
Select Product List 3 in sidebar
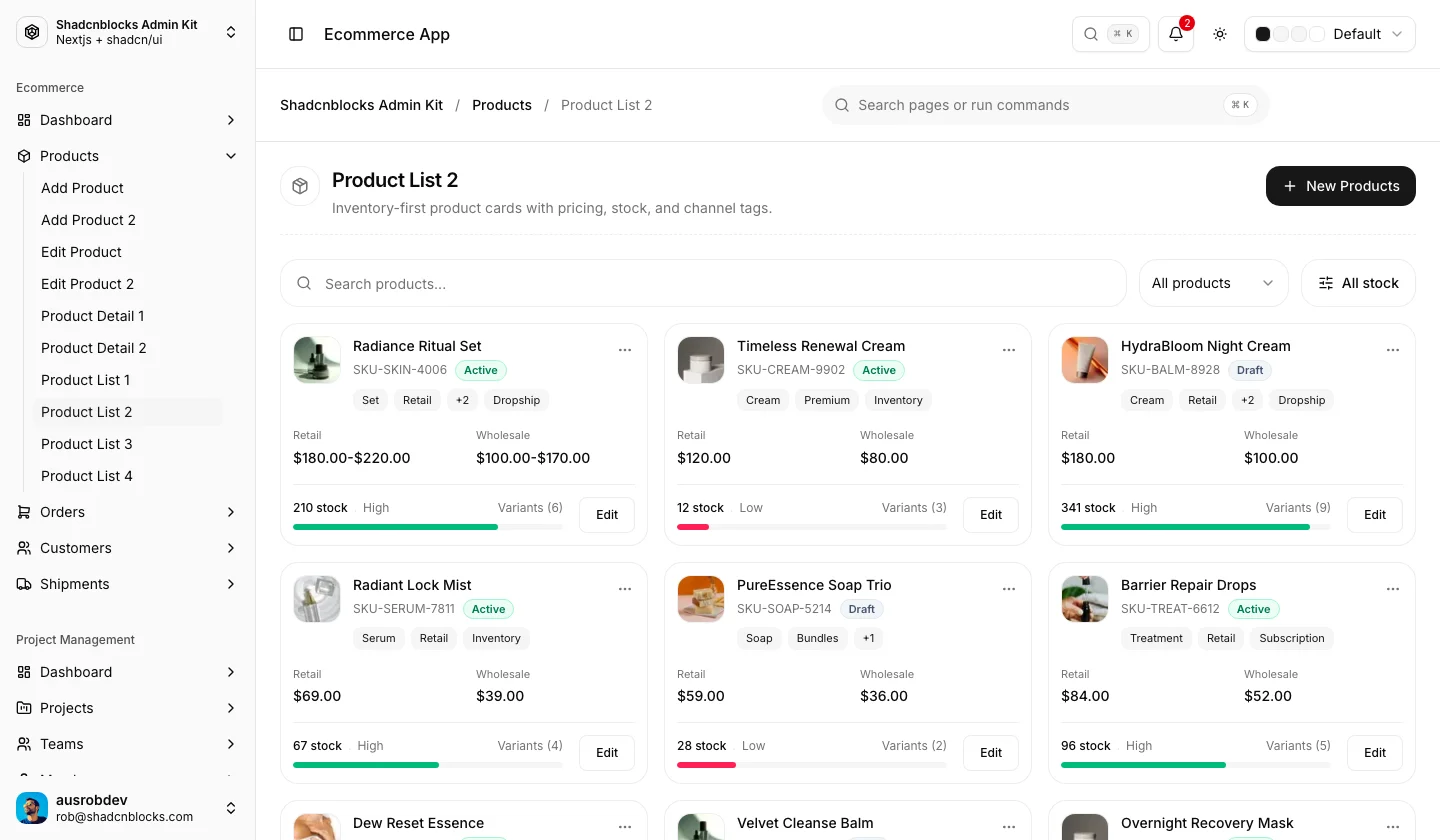(128, 444)
